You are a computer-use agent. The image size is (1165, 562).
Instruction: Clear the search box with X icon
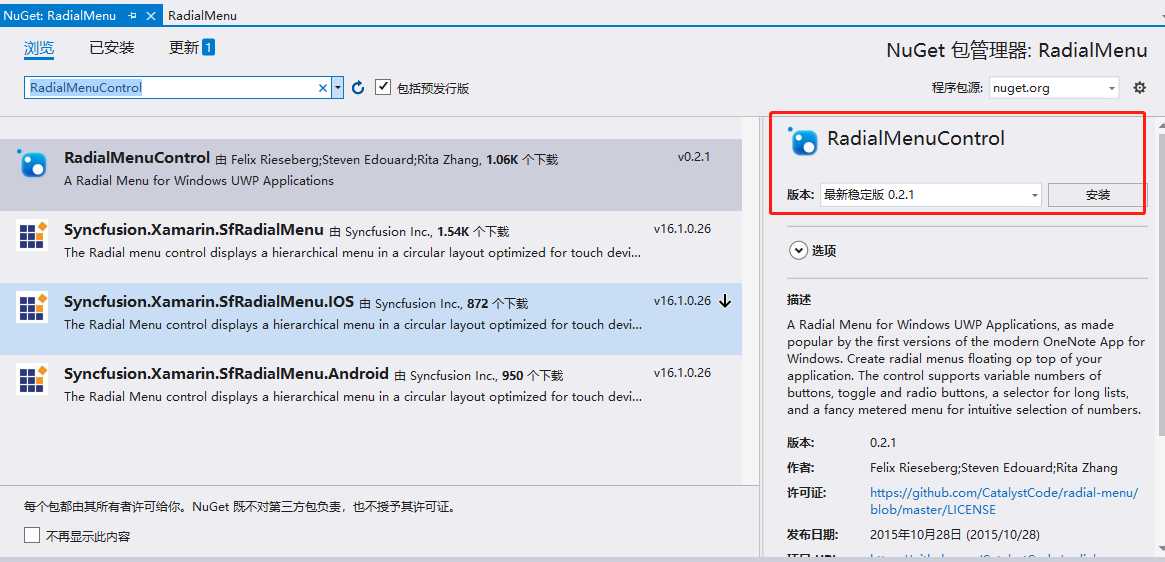coord(322,88)
